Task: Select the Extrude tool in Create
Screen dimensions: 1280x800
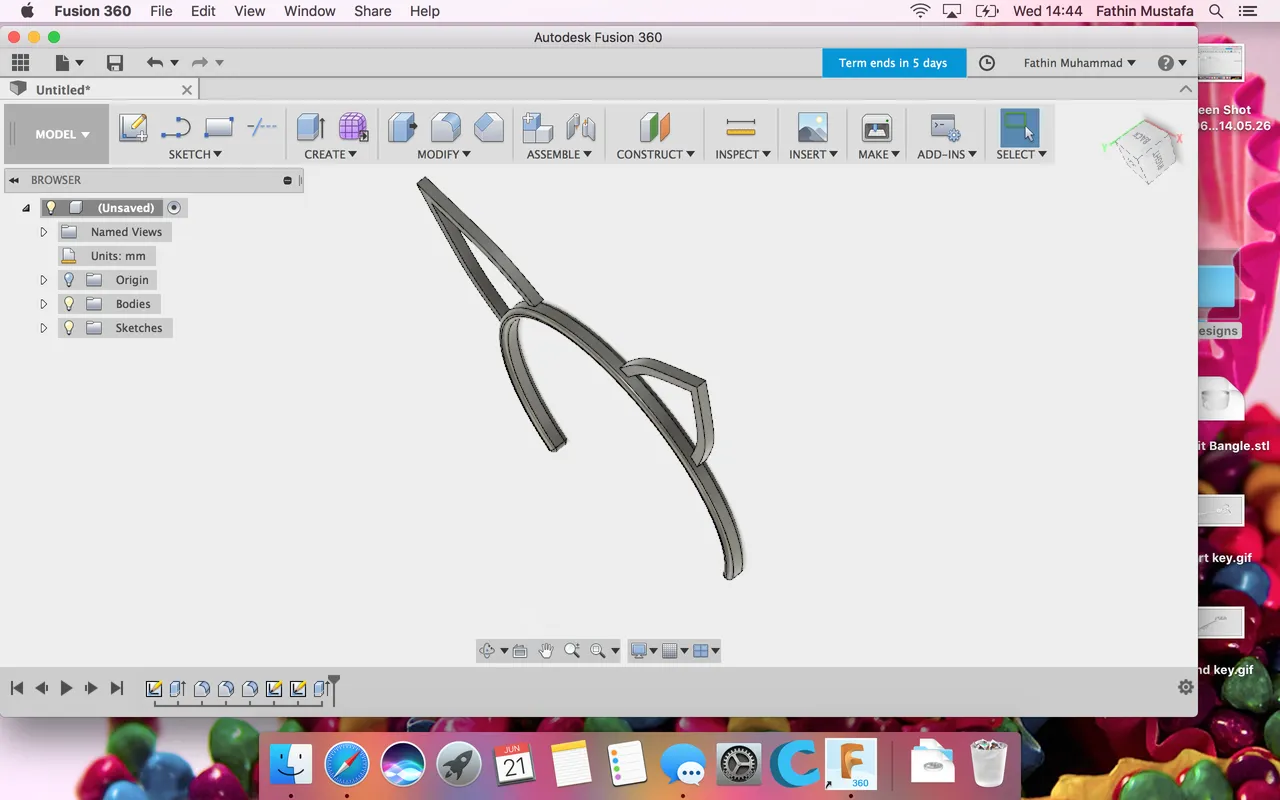Action: 311,127
